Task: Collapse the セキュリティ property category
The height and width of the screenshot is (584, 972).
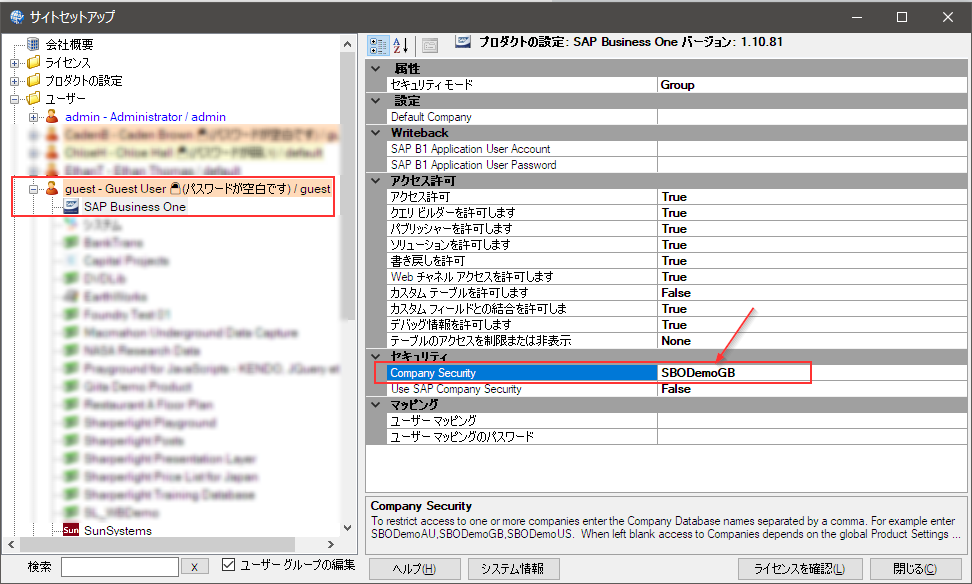Action: pos(376,356)
